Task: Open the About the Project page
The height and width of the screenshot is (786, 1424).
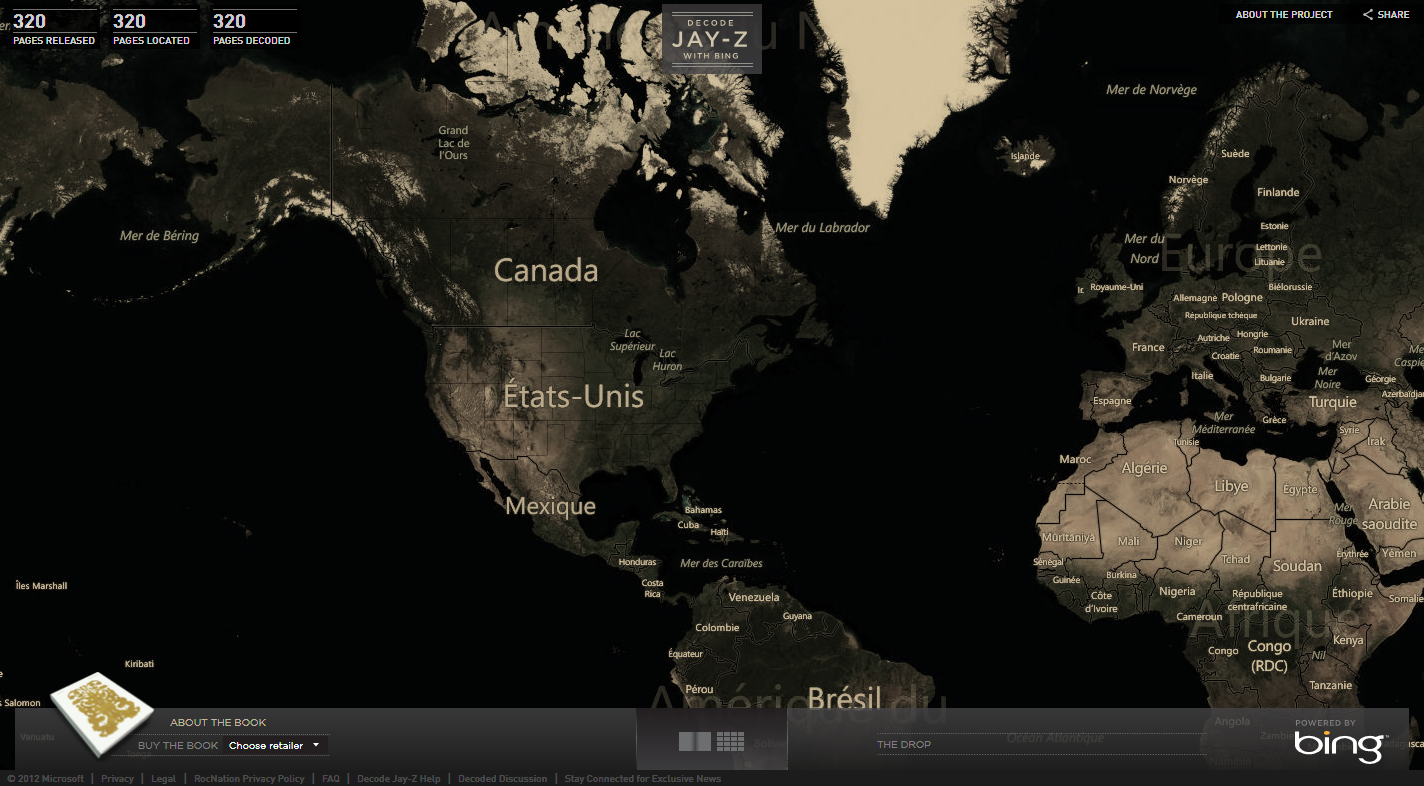Action: click(x=1284, y=15)
